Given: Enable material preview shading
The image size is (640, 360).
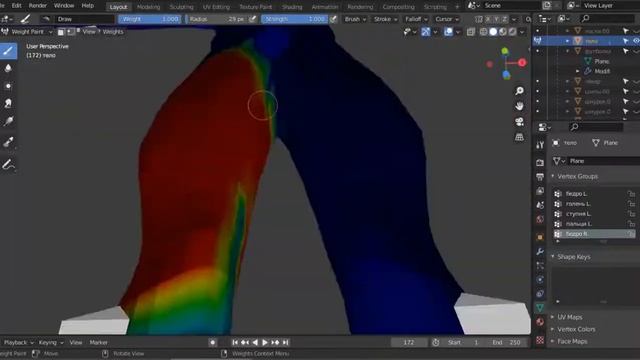Looking at the screenshot, I should click(503, 32).
